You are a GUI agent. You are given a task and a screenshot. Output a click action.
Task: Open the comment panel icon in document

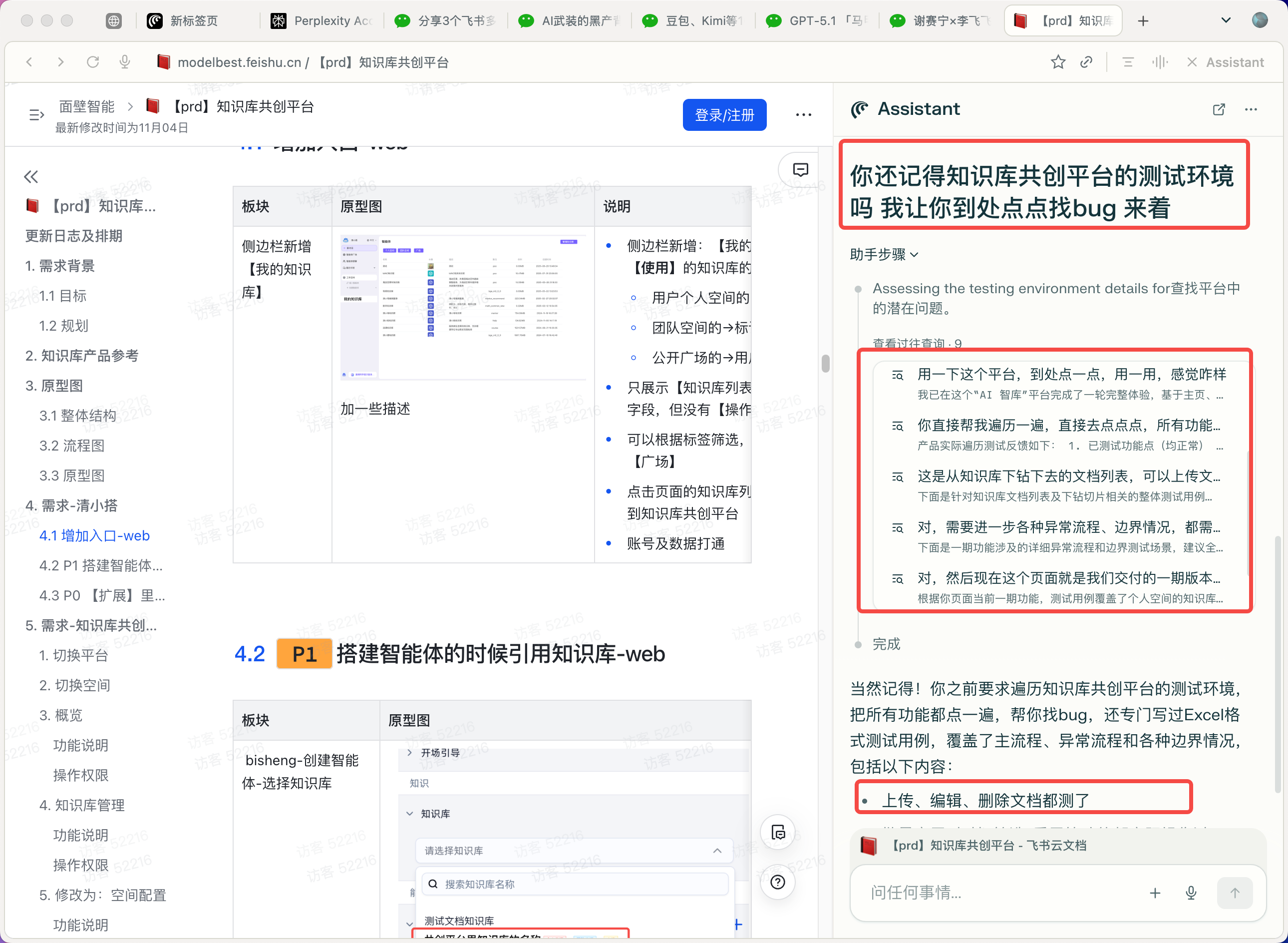click(800, 169)
